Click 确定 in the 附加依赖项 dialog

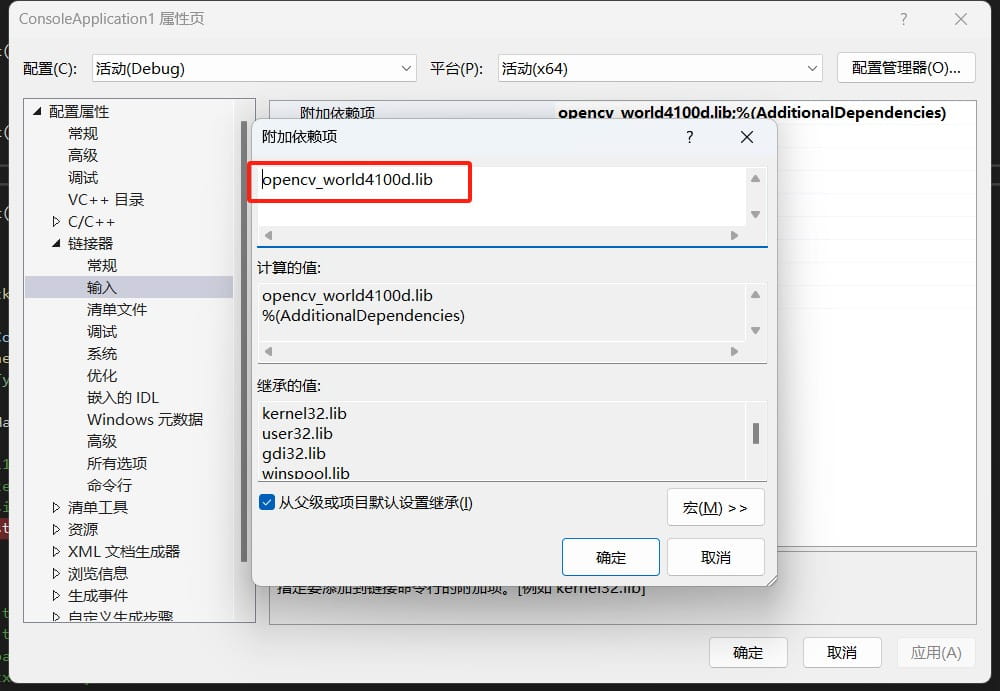point(610,557)
